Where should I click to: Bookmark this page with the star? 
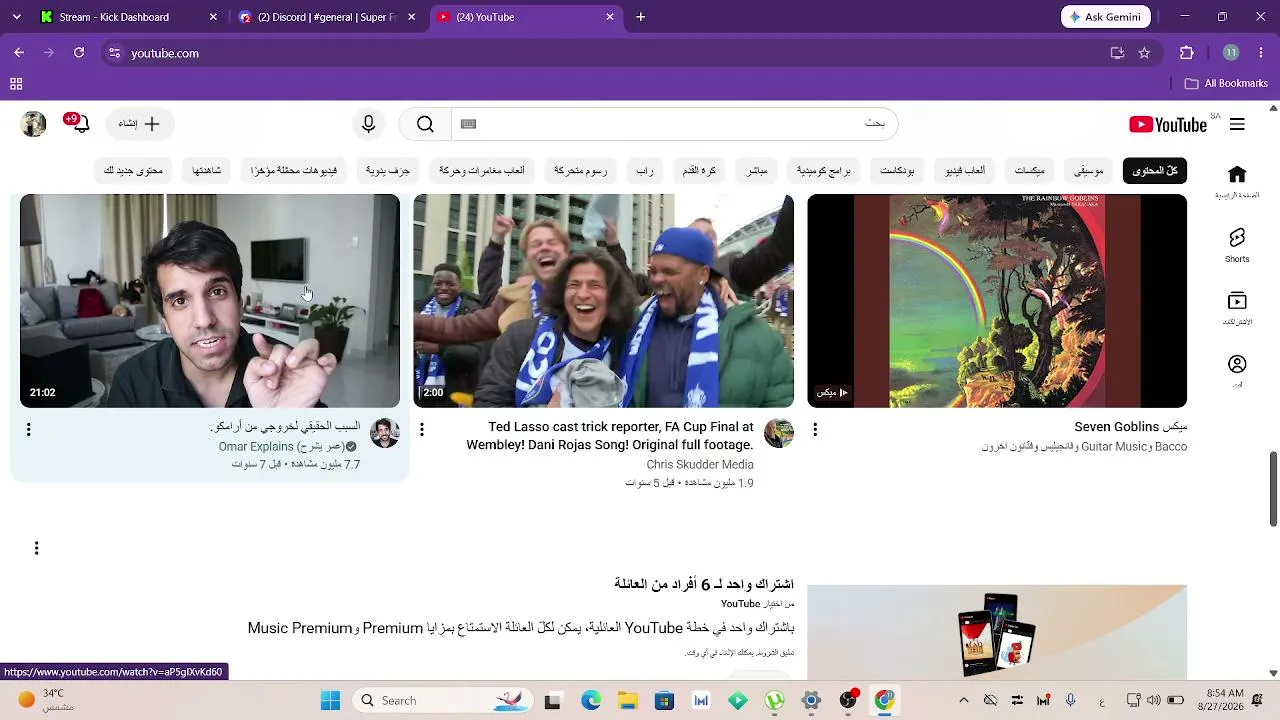pyautogui.click(x=1144, y=53)
